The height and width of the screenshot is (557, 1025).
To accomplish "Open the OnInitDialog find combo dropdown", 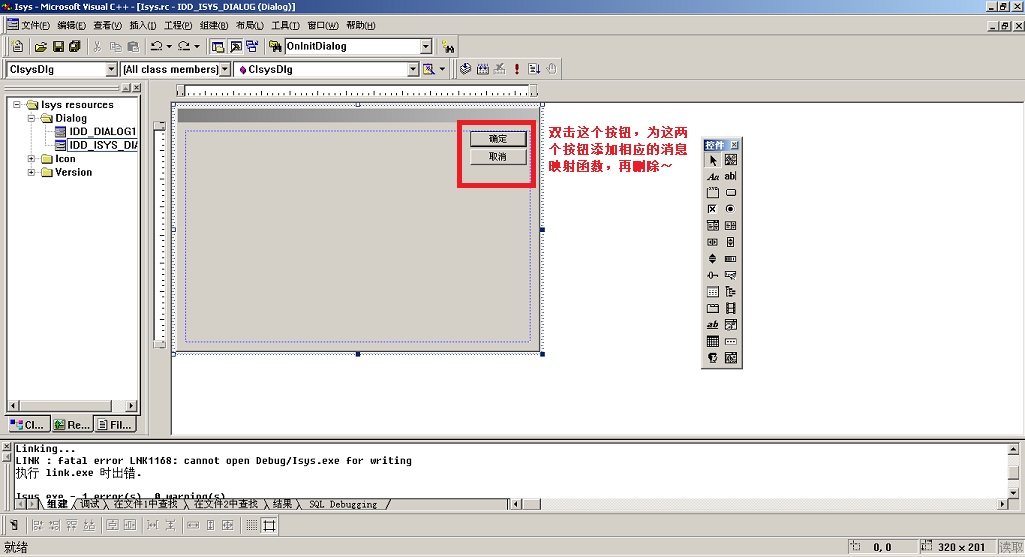I will click(x=426, y=46).
